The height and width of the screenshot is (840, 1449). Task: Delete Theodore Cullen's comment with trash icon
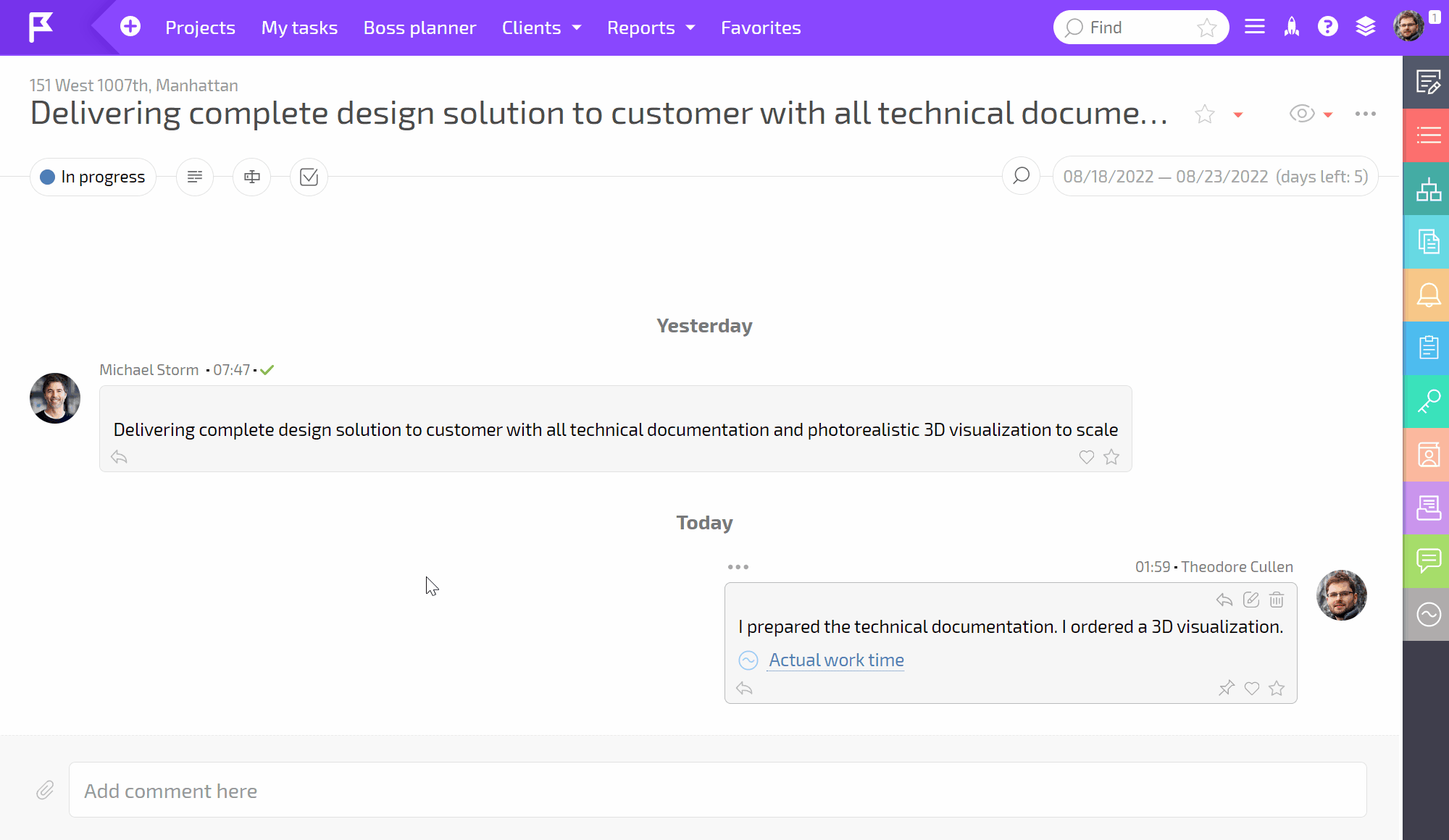click(1277, 600)
